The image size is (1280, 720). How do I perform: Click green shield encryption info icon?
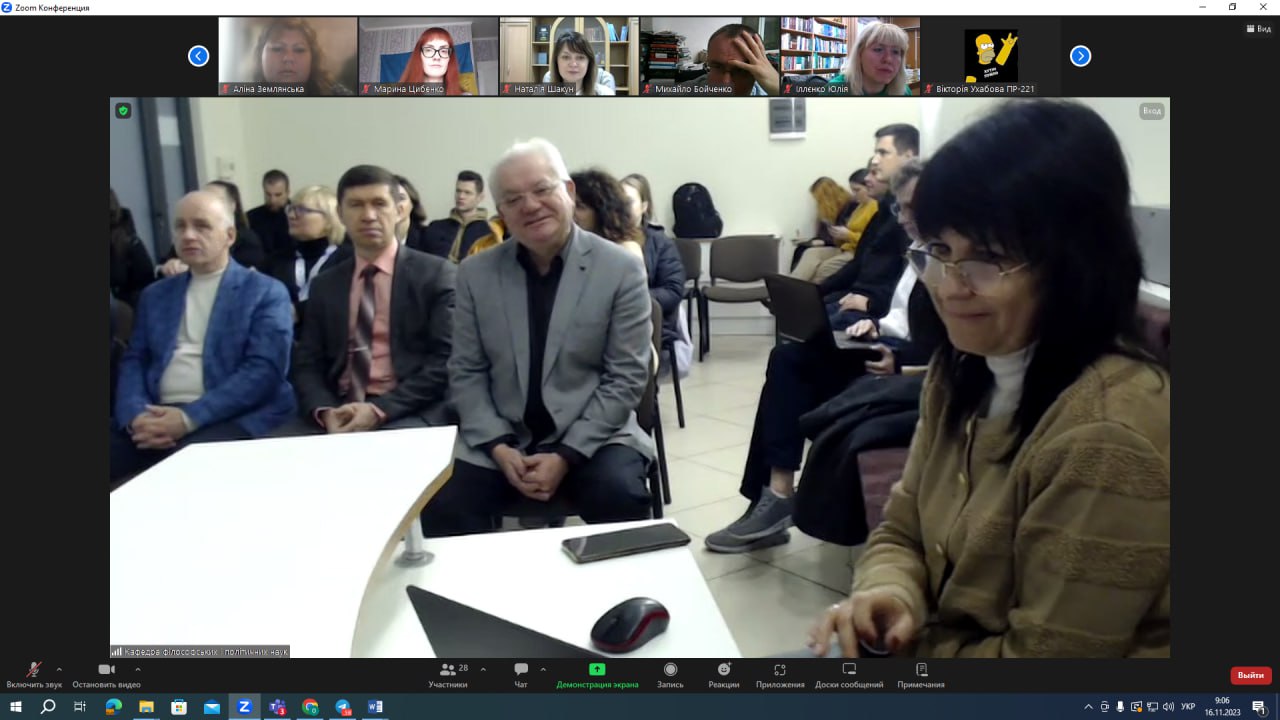point(123,110)
